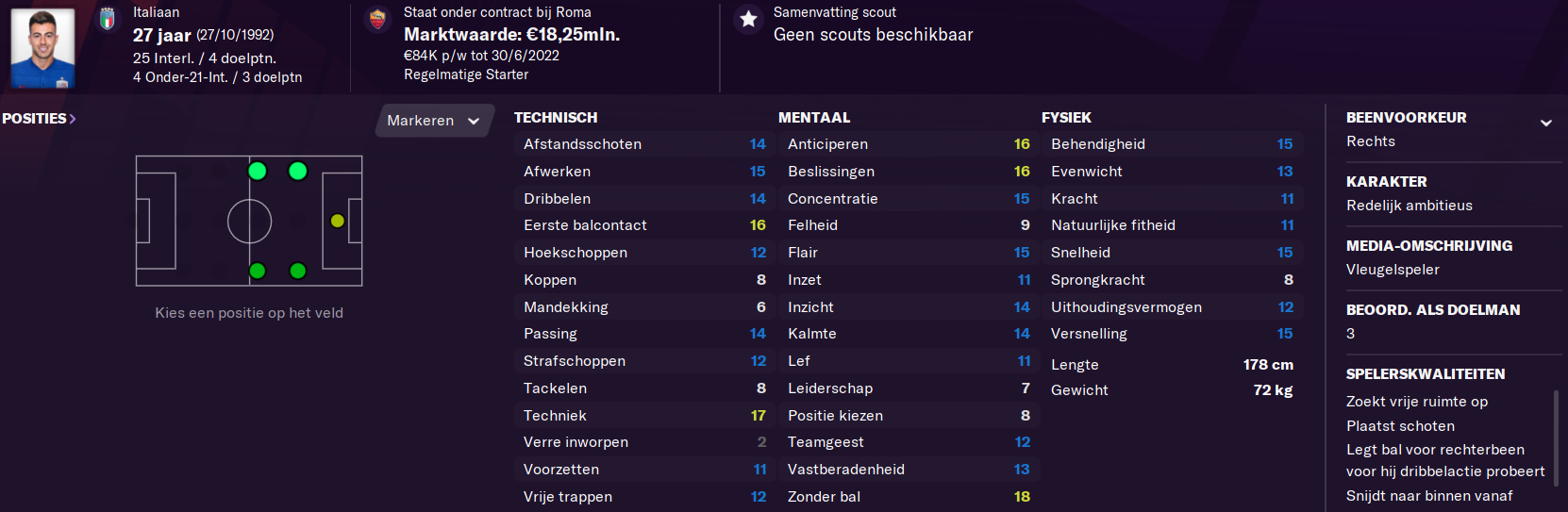
Task: Select the lower-right green pitch position dot
Action: (x=298, y=271)
